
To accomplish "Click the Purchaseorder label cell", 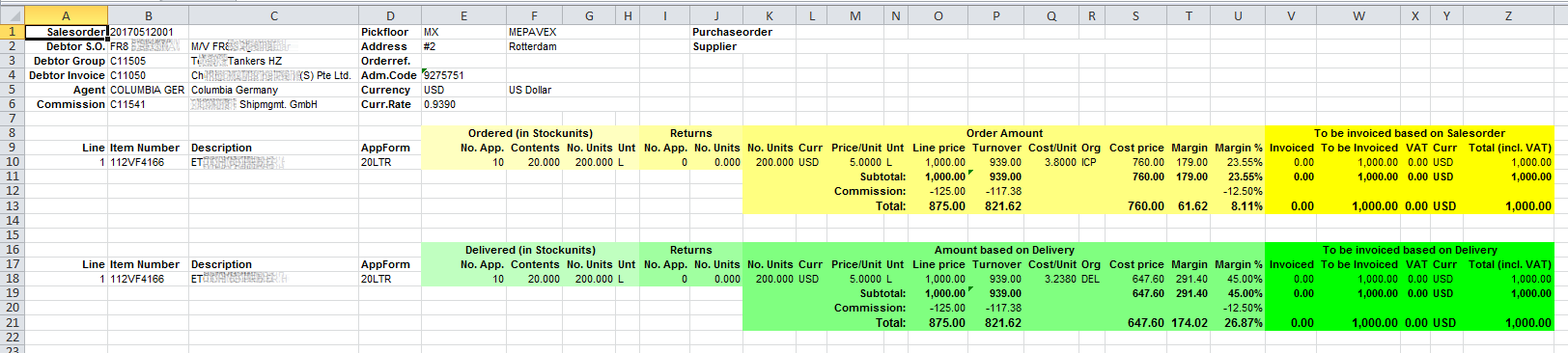I will pyautogui.click(x=732, y=32).
